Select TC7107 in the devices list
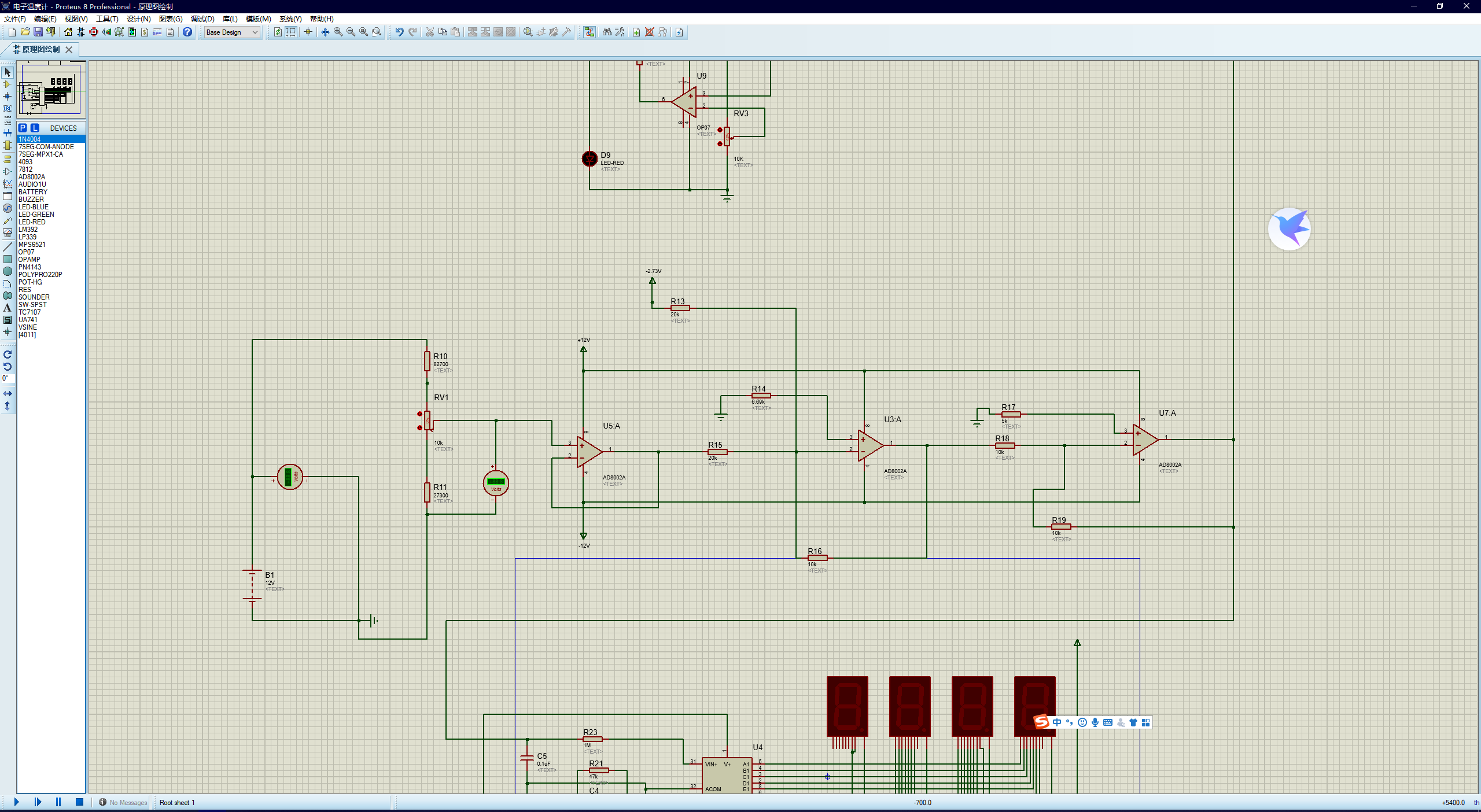The width and height of the screenshot is (1481, 812). click(x=30, y=312)
